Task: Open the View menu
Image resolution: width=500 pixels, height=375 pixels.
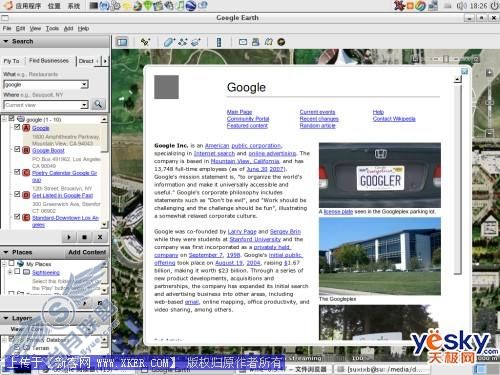Action: [35, 28]
